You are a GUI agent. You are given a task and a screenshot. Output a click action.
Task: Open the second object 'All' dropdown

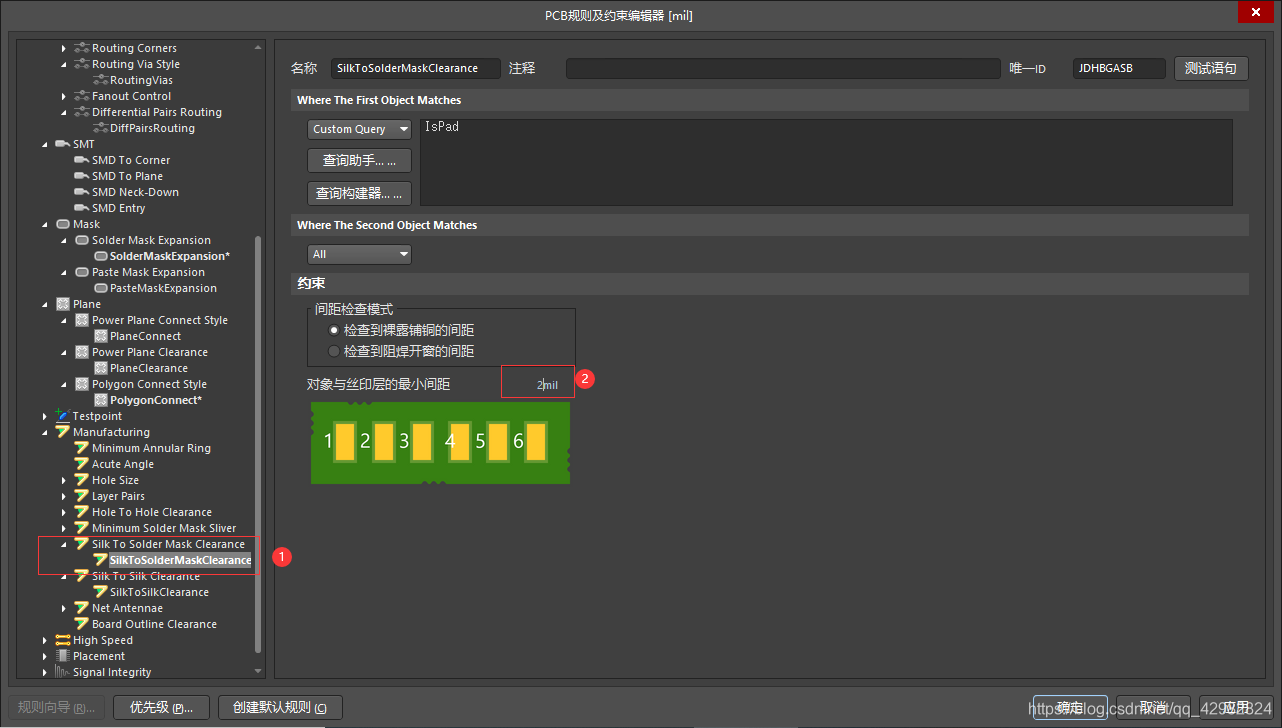pos(359,254)
